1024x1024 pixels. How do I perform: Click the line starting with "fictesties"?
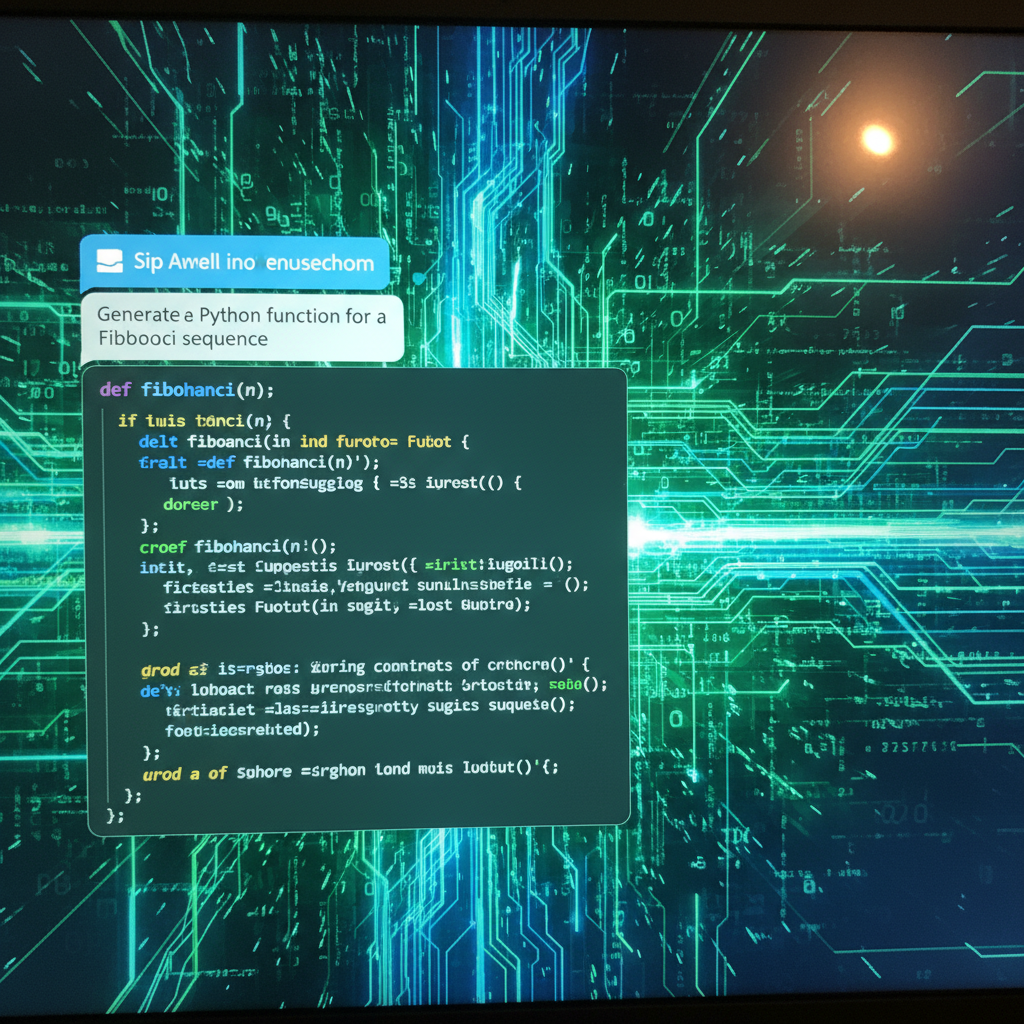click(x=375, y=585)
